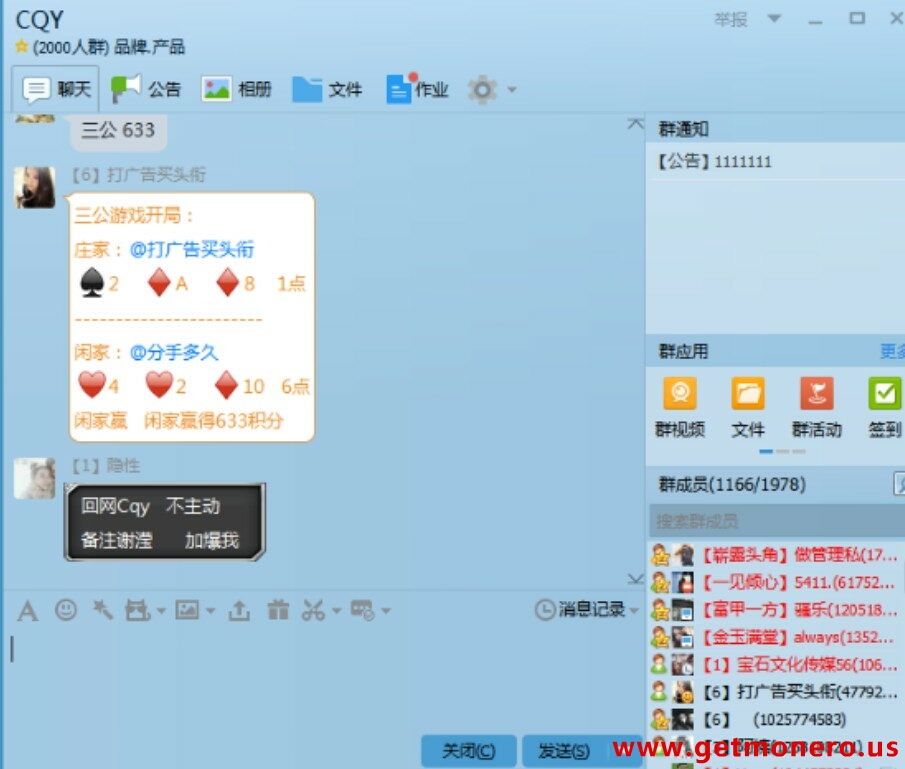Switch to the 相册 album tab
Screen dimensions: 905x769
coord(236,90)
